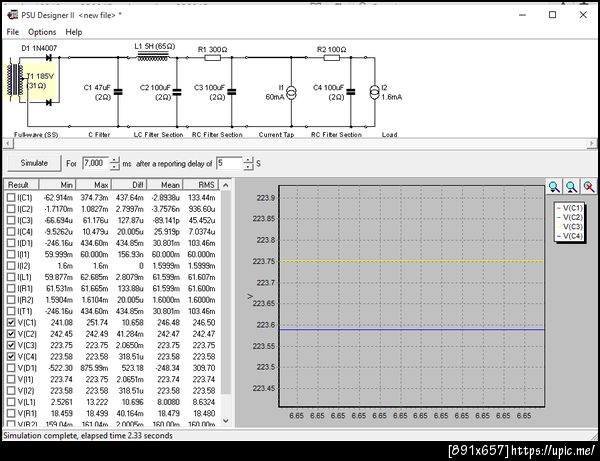Click schematic scroll right arrow
The height and width of the screenshot is (461, 600).
[592, 143]
